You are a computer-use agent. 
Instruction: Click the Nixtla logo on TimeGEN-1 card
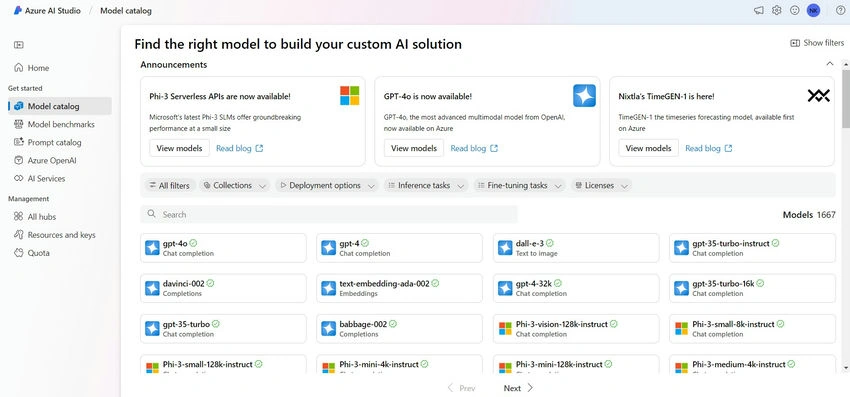819,96
